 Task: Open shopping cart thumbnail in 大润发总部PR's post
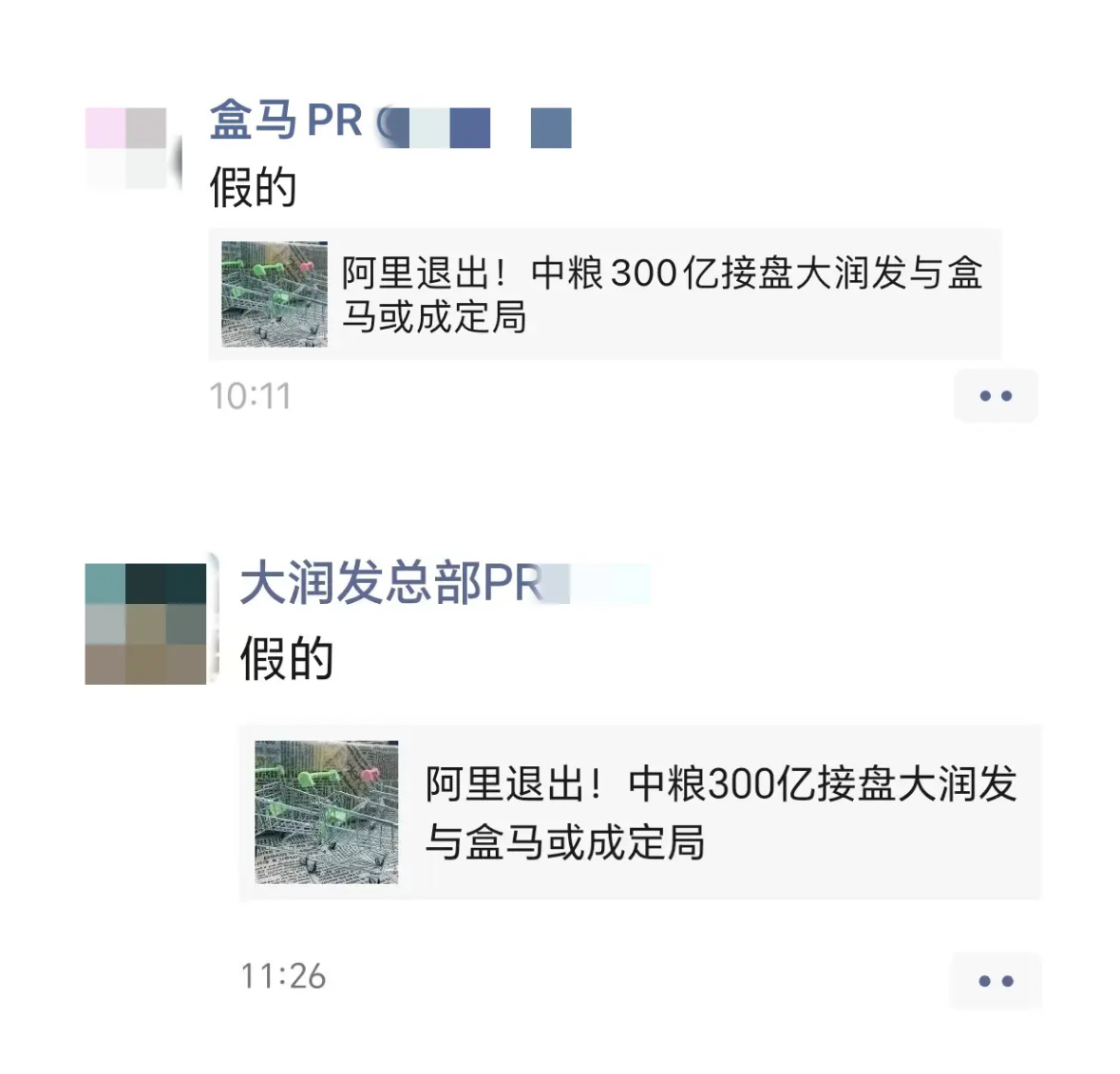click(327, 812)
